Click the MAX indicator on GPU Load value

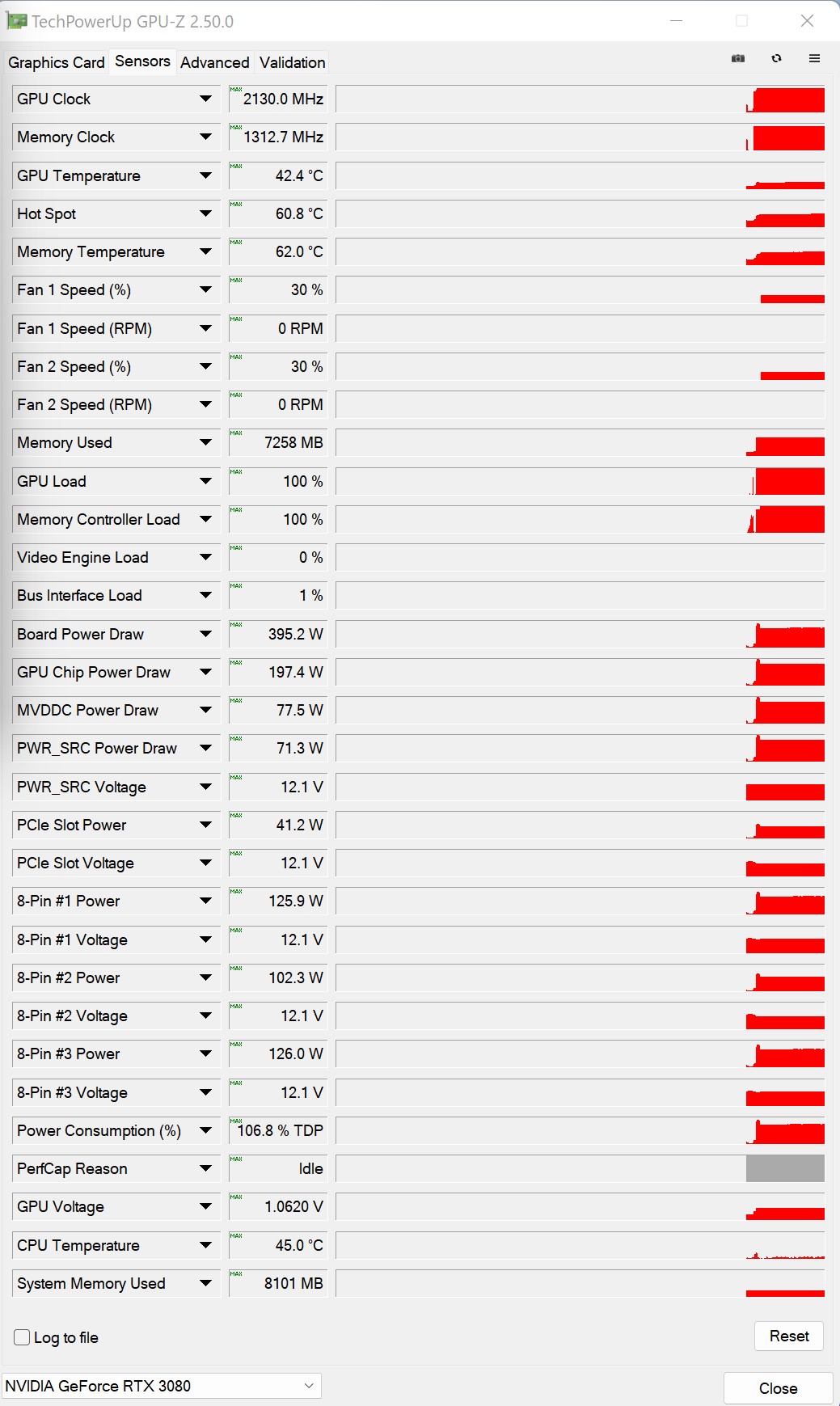[236, 472]
